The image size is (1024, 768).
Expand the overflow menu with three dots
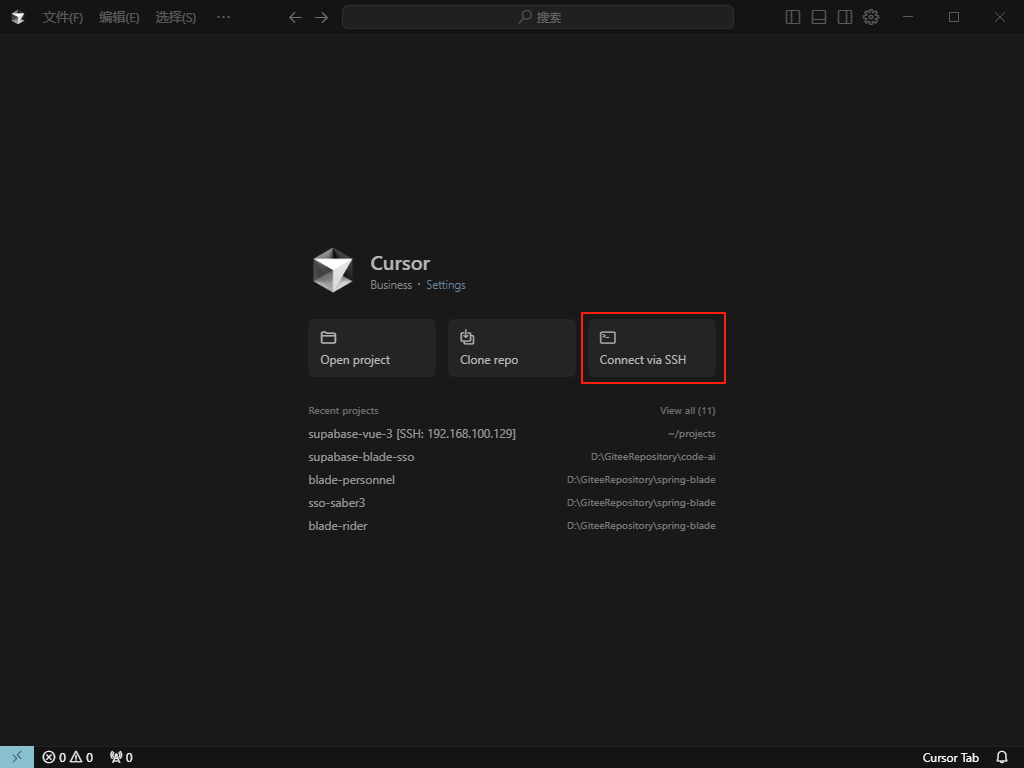point(223,17)
